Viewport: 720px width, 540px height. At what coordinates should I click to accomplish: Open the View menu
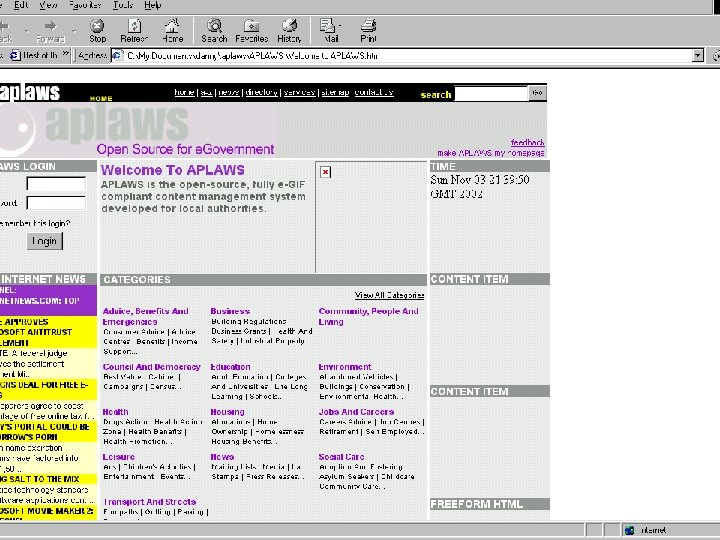tap(48, 5)
